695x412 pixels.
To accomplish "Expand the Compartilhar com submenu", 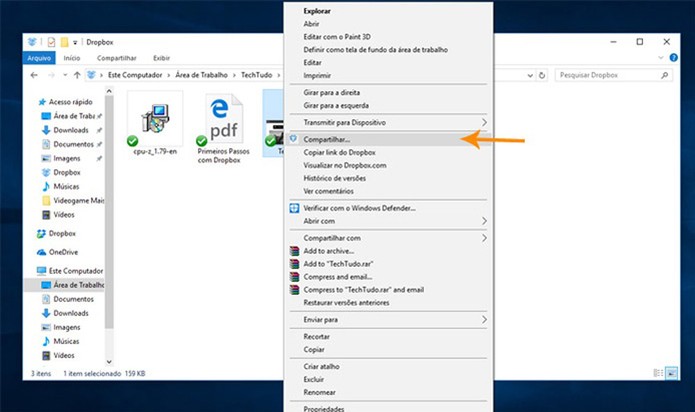I will (x=388, y=238).
